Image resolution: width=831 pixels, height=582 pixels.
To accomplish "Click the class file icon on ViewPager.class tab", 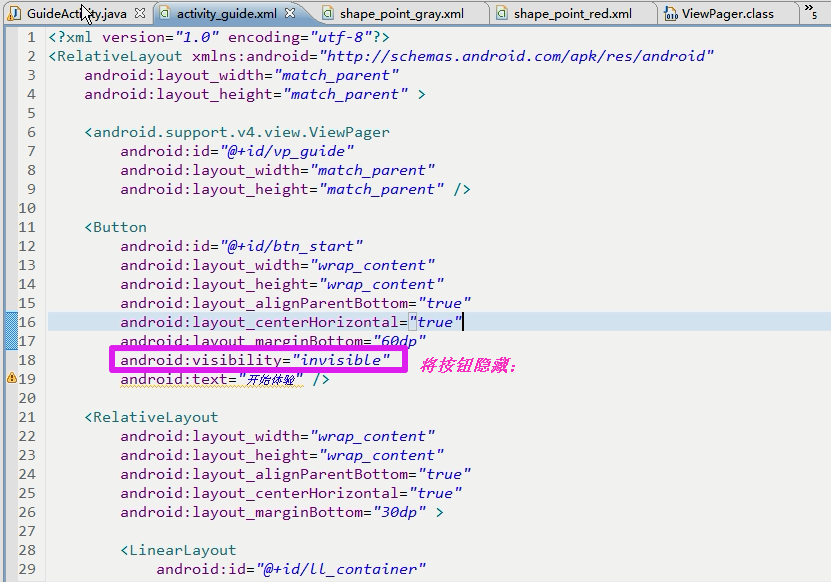I will 670,13.
